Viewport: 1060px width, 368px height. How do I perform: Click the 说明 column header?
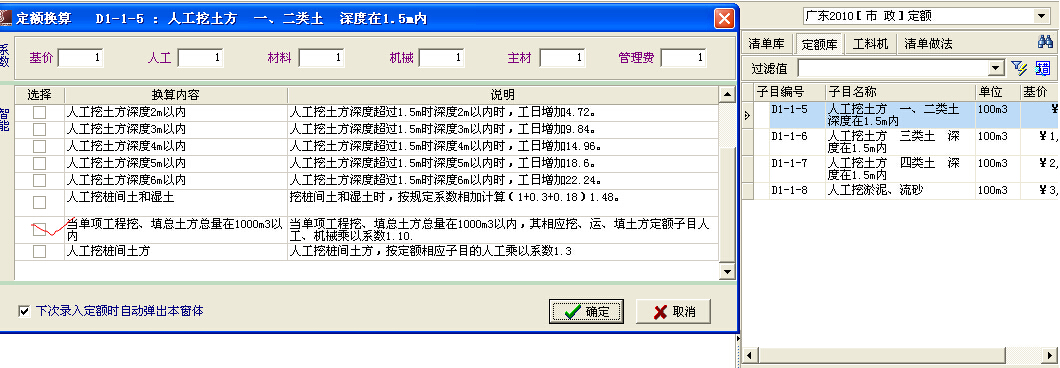(x=503, y=95)
